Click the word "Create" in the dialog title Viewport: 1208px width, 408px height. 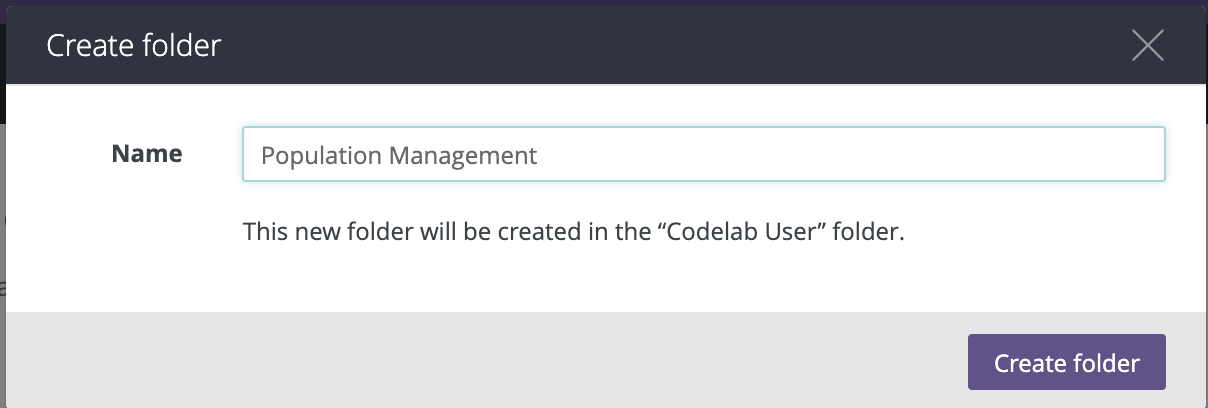88,46
